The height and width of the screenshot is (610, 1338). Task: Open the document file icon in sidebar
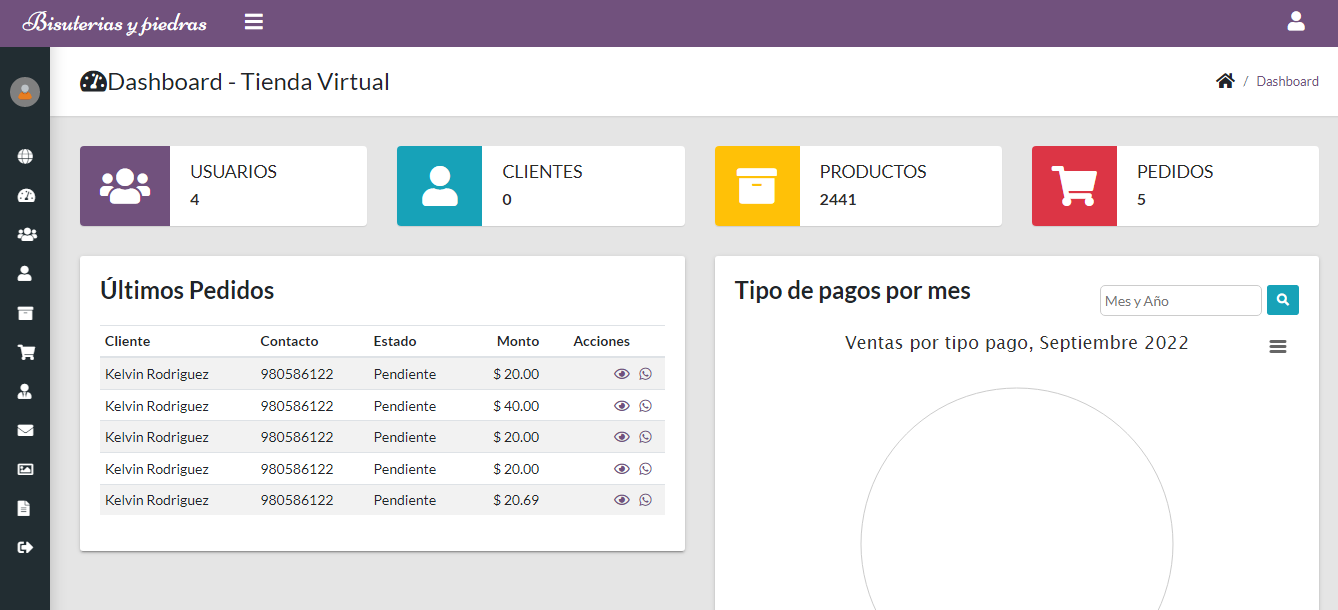click(24, 508)
